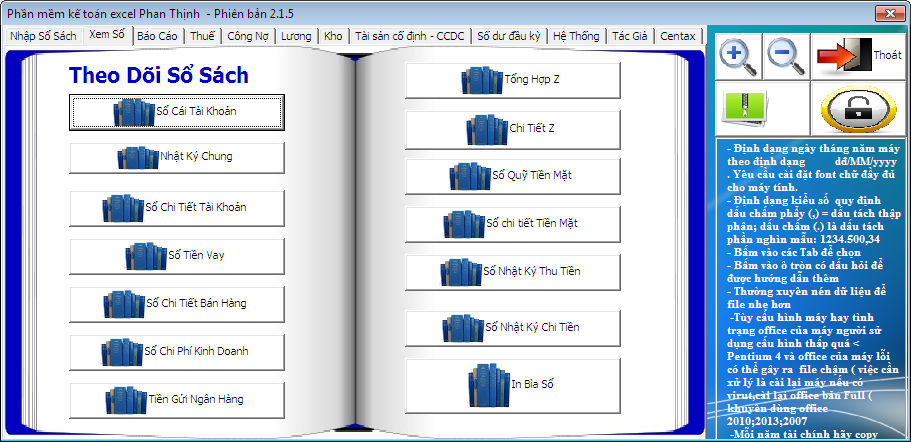This screenshot has width=911, height=442.
Task: Open Sổ Tiền Vay book
Action: coord(177,256)
